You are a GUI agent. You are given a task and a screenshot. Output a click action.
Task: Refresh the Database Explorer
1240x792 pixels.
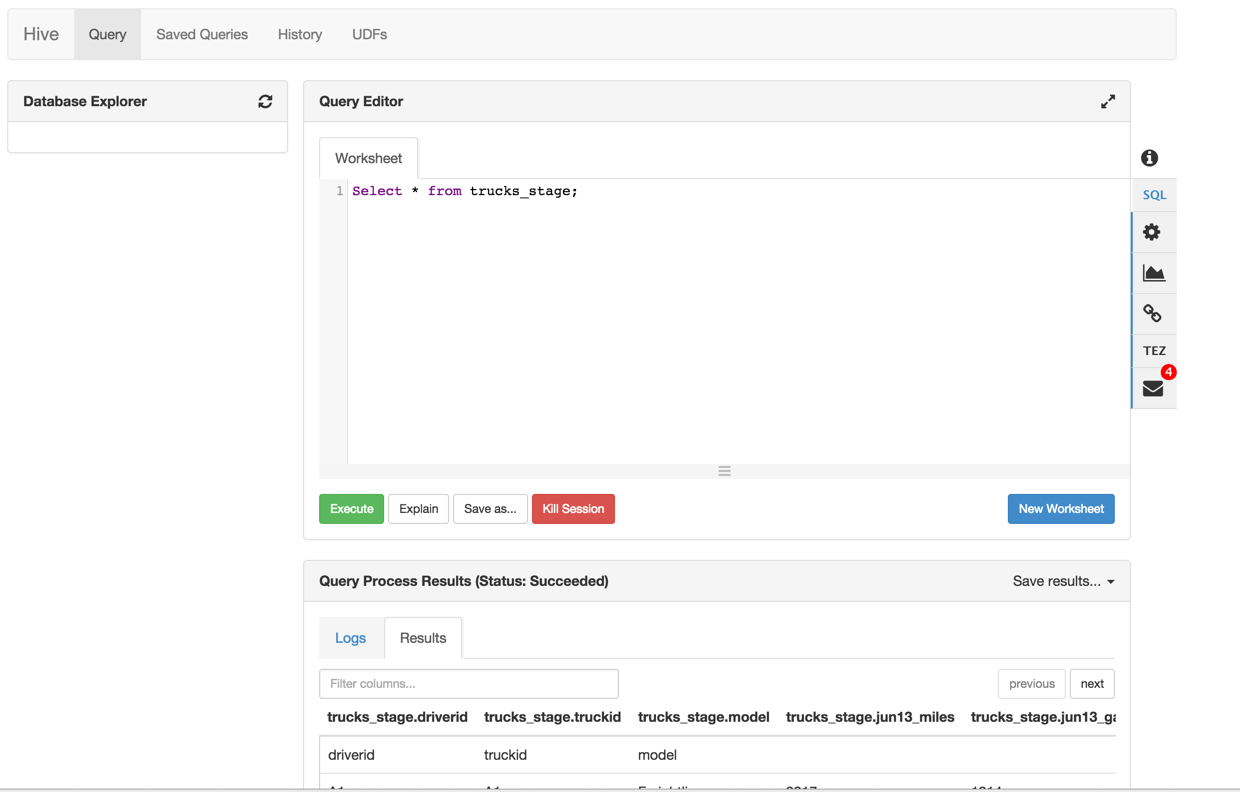[x=264, y=101]
